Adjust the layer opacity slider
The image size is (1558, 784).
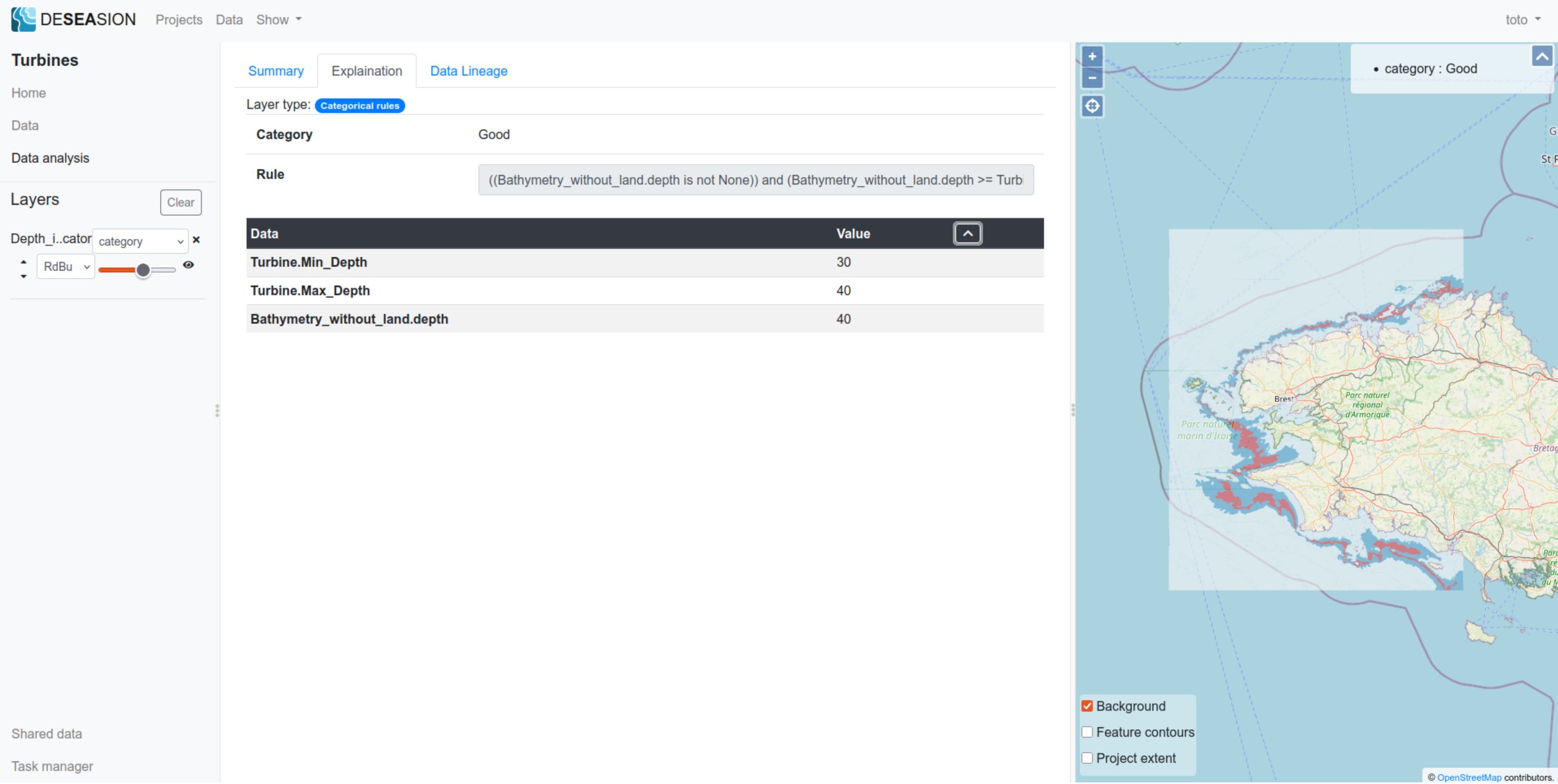(143, 269)
